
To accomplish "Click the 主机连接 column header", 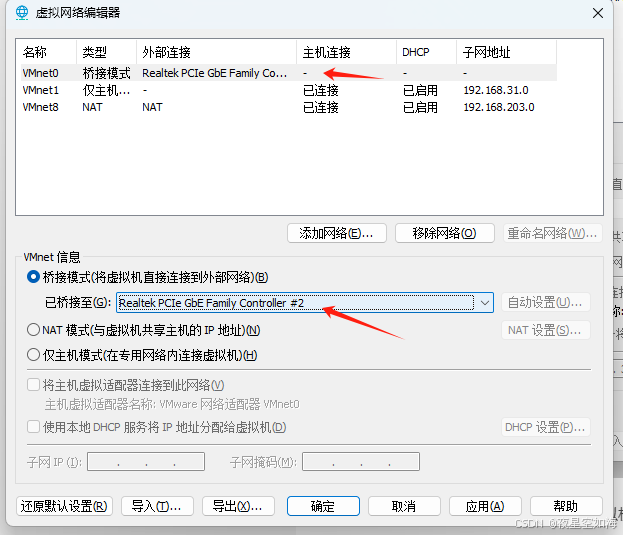I will pyautogui.click(x=346, y=52).
